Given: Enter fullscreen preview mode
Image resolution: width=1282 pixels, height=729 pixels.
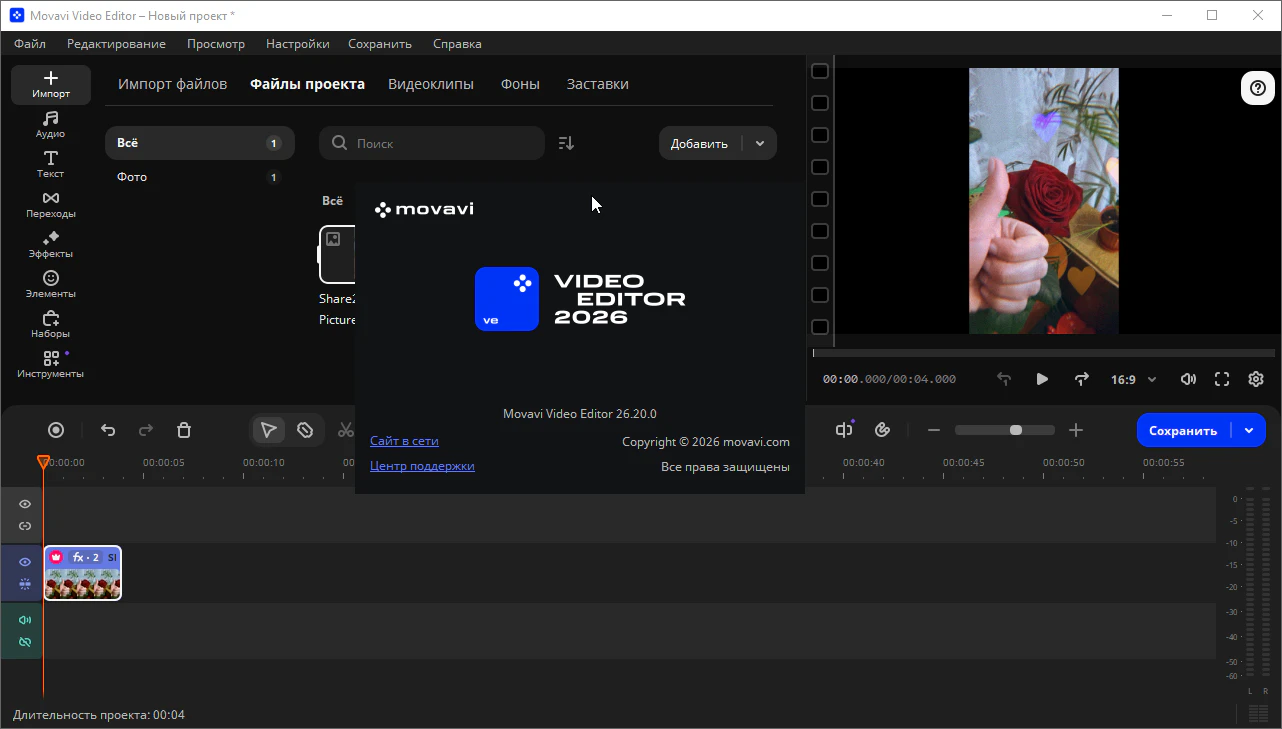Looking at the screenshot, I should [x=1222, y=379].
